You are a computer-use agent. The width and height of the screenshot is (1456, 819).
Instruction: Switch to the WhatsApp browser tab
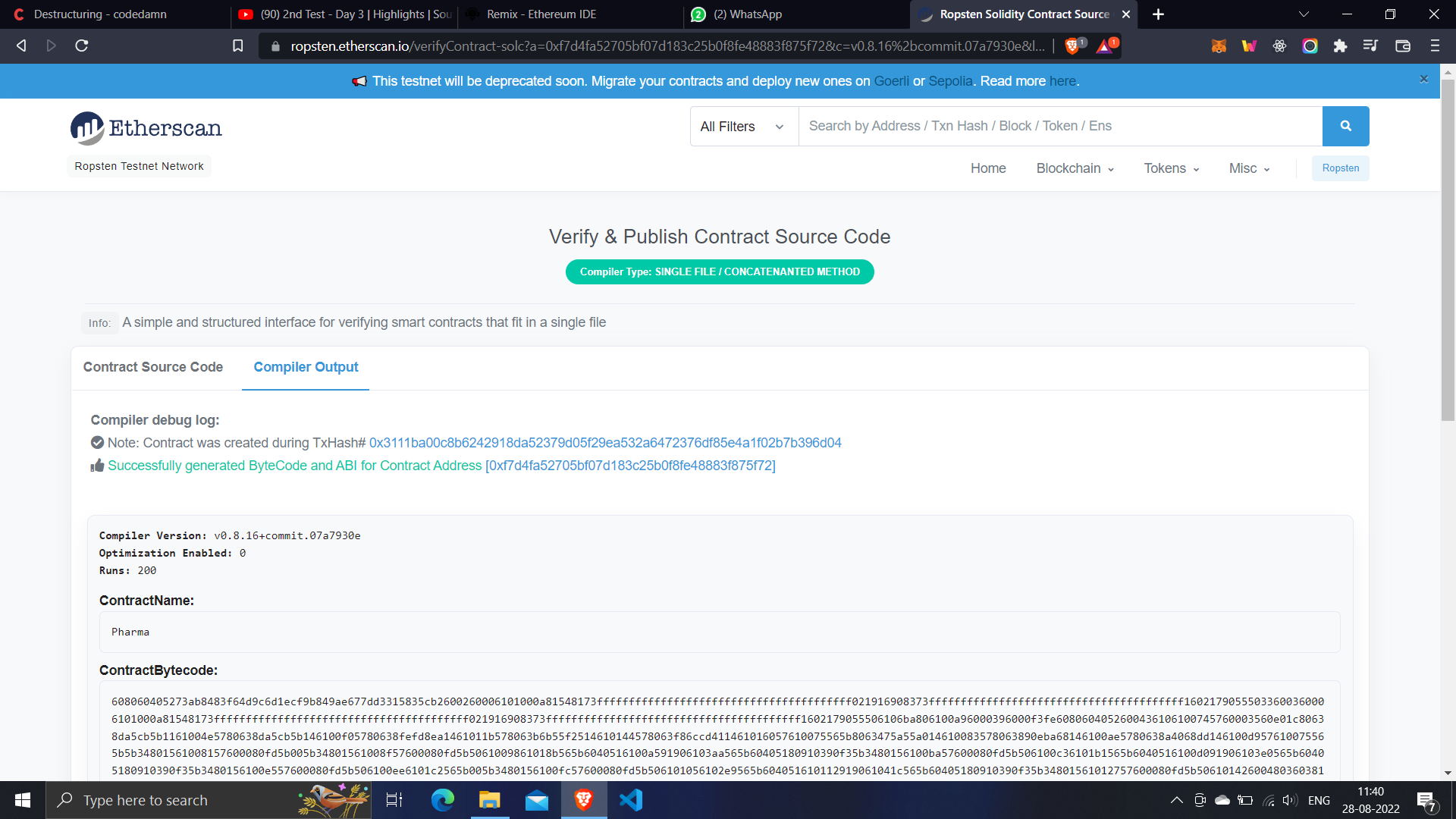point(796,14)
